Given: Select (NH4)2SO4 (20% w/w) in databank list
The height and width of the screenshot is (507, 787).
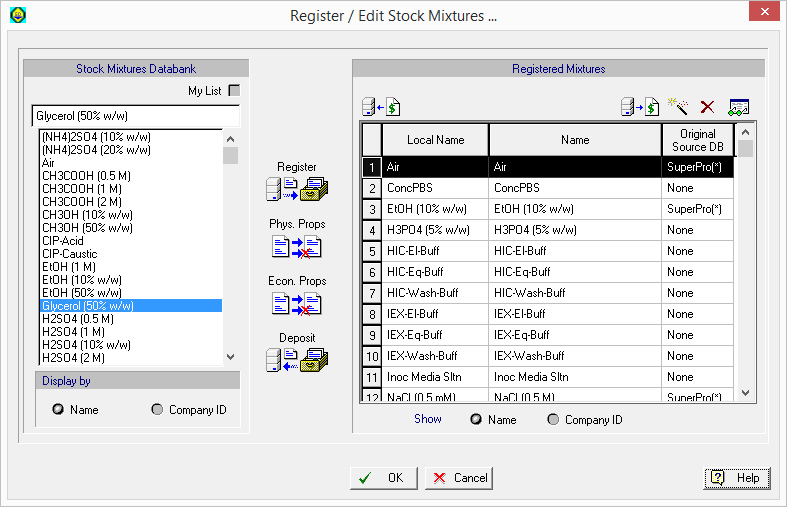Looking at the screenshot, I should point(130,150).
